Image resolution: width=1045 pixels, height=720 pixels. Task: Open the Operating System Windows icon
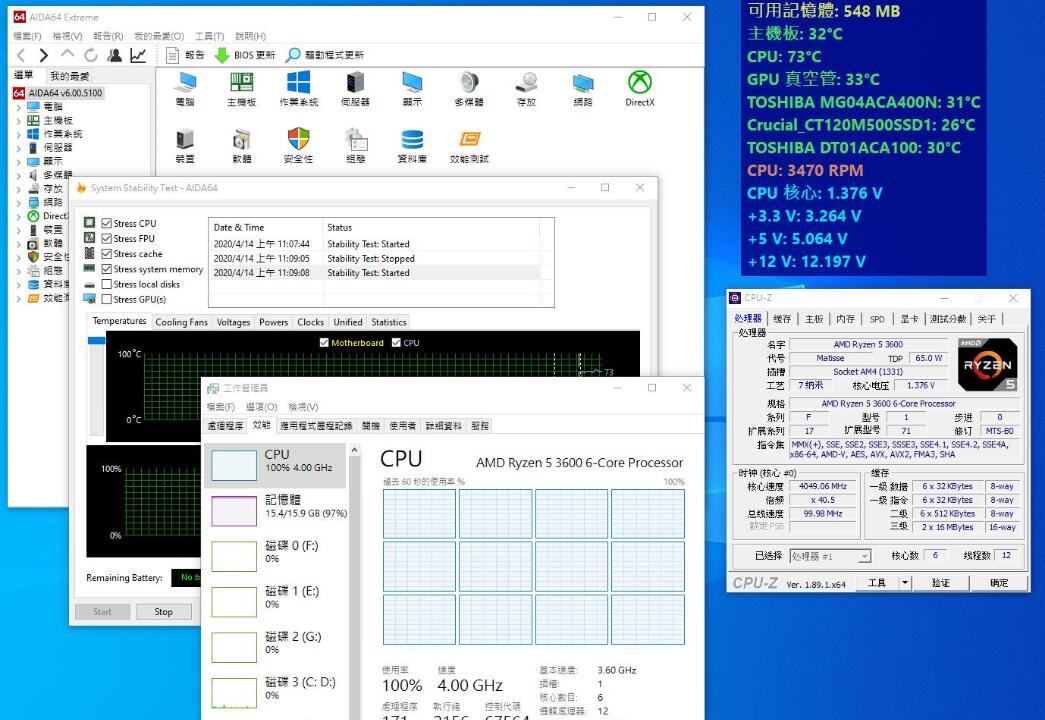(x=299, y=89)
